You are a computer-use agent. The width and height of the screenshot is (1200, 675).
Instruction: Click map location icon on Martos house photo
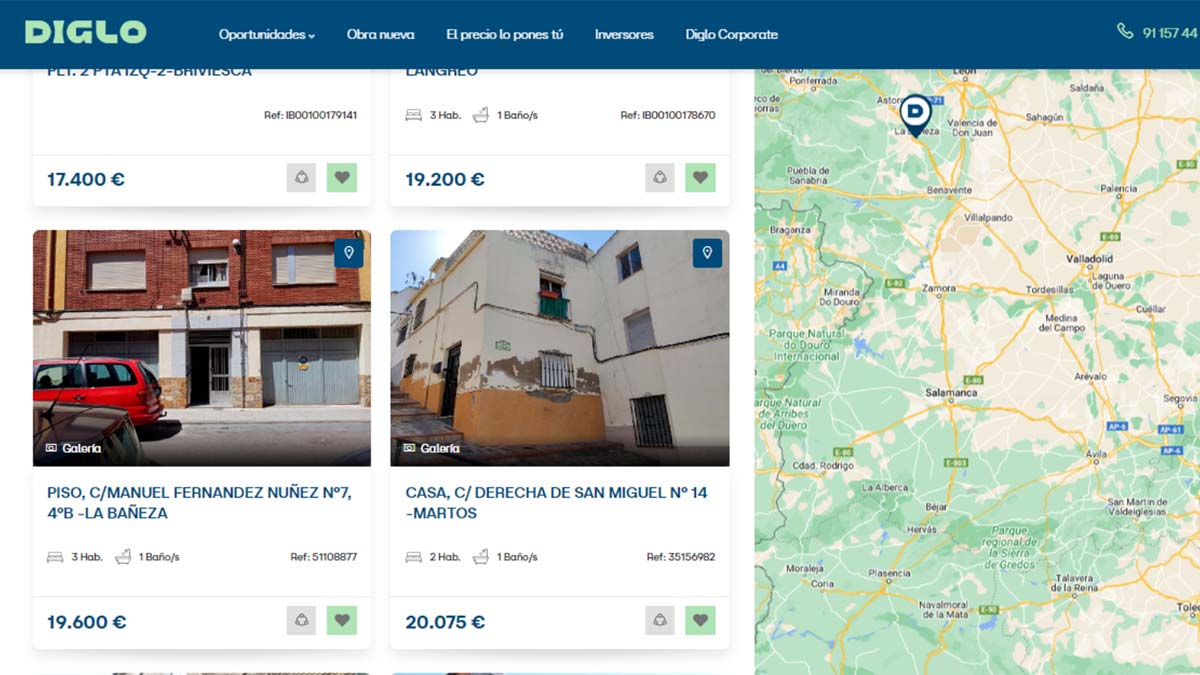point(707,253)
